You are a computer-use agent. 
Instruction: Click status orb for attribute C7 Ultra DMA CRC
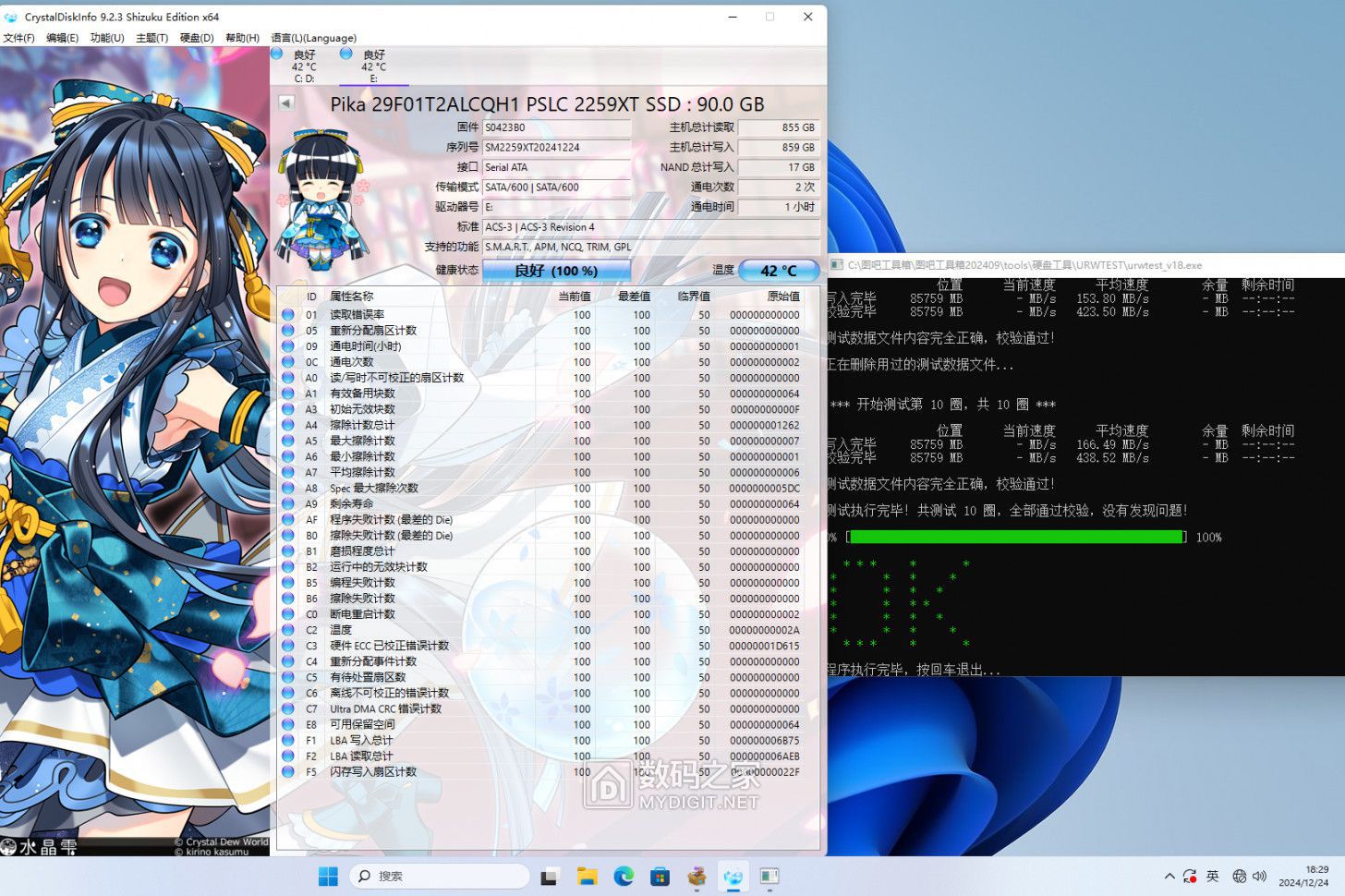click(x=288, y=708)
